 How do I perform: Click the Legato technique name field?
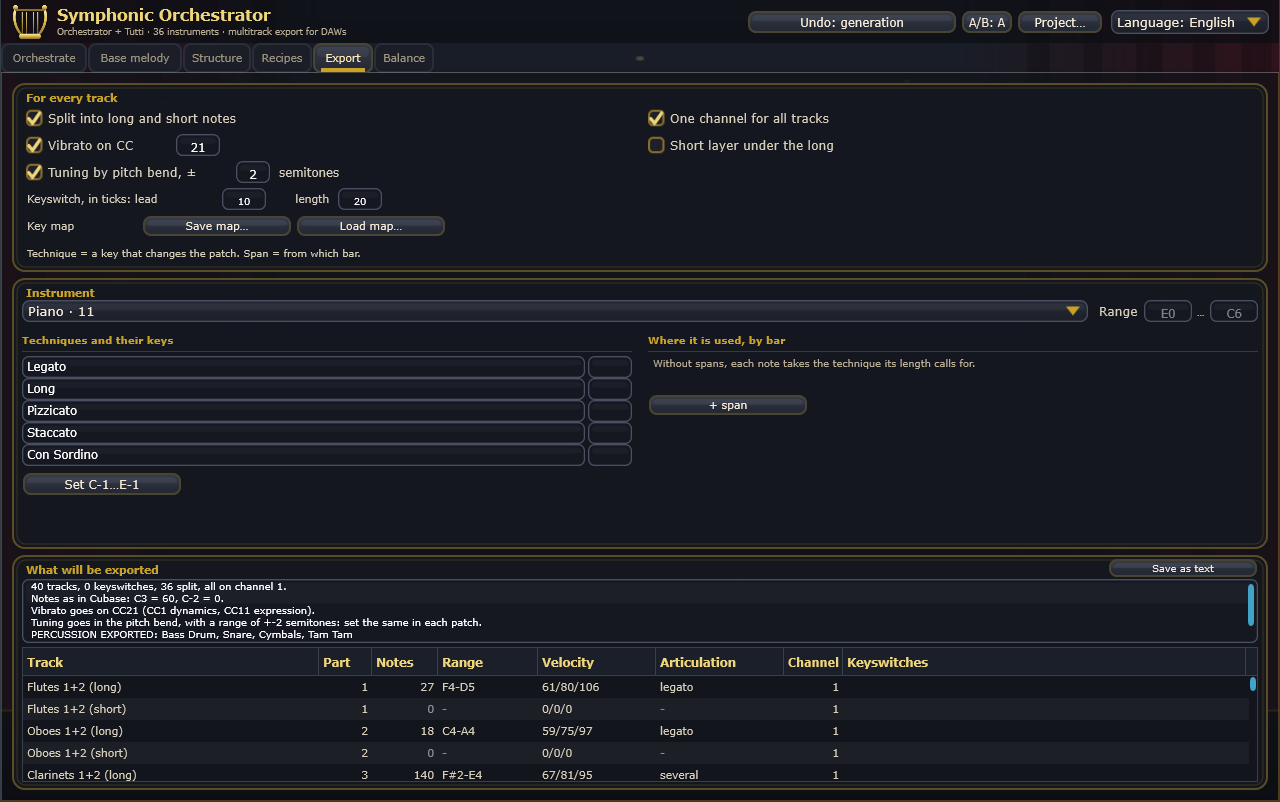(x=303, y=367)
